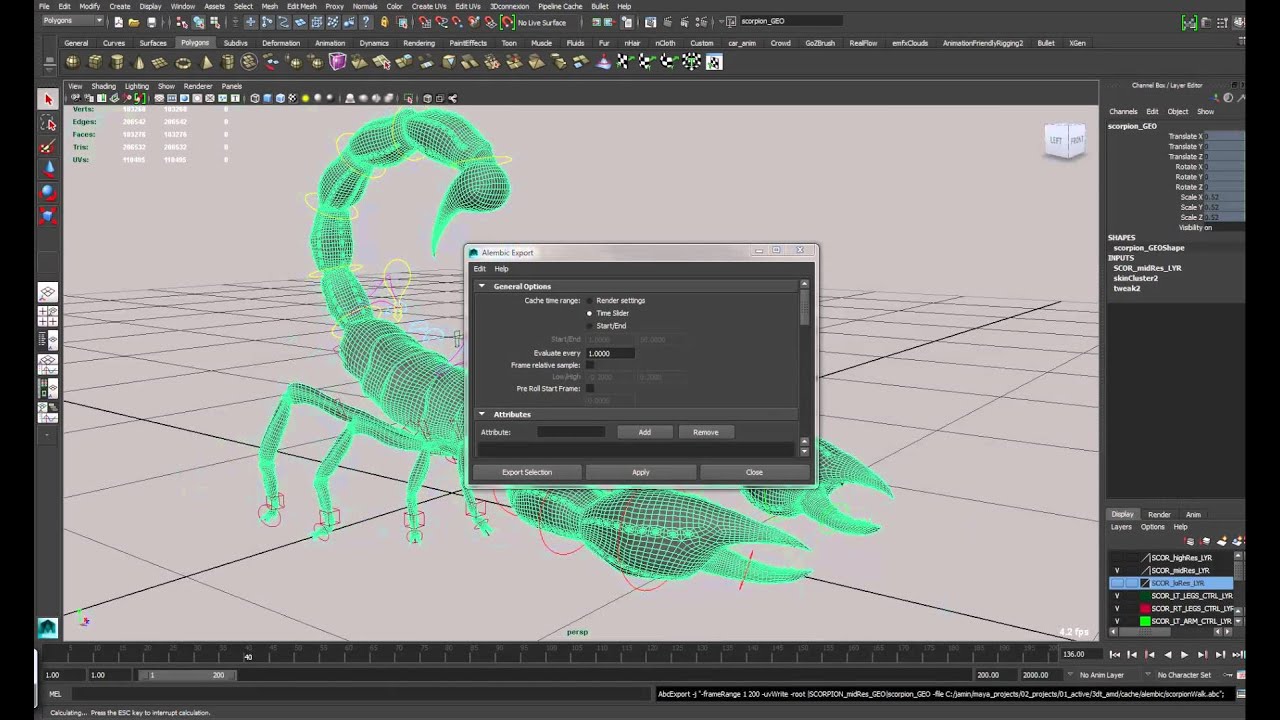The image size is (1280, 720).
Task: Switch to the Animation shelf tab
Action: tap(330, 43)
